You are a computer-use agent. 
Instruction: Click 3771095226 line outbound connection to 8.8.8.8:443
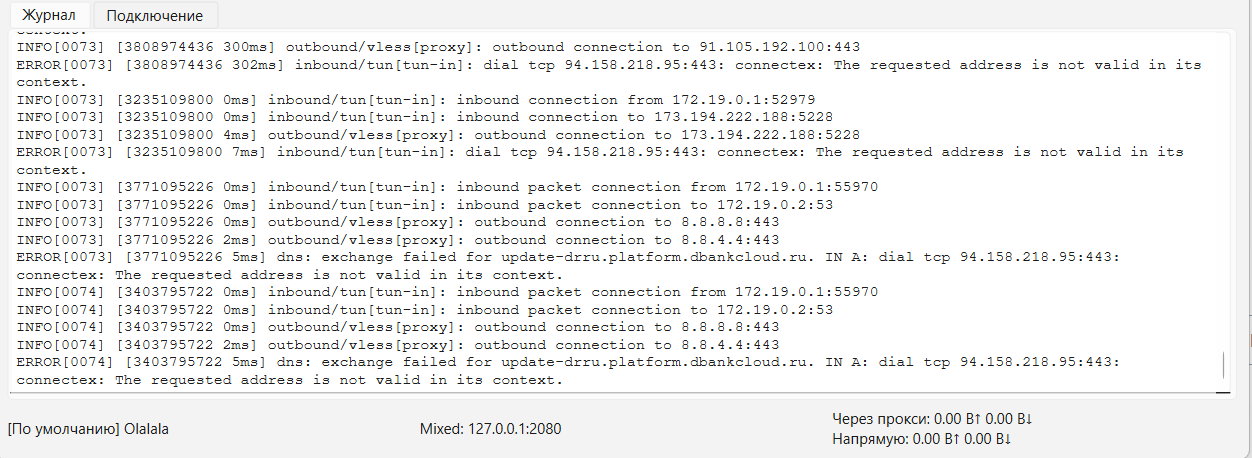(x=398, y=222)
